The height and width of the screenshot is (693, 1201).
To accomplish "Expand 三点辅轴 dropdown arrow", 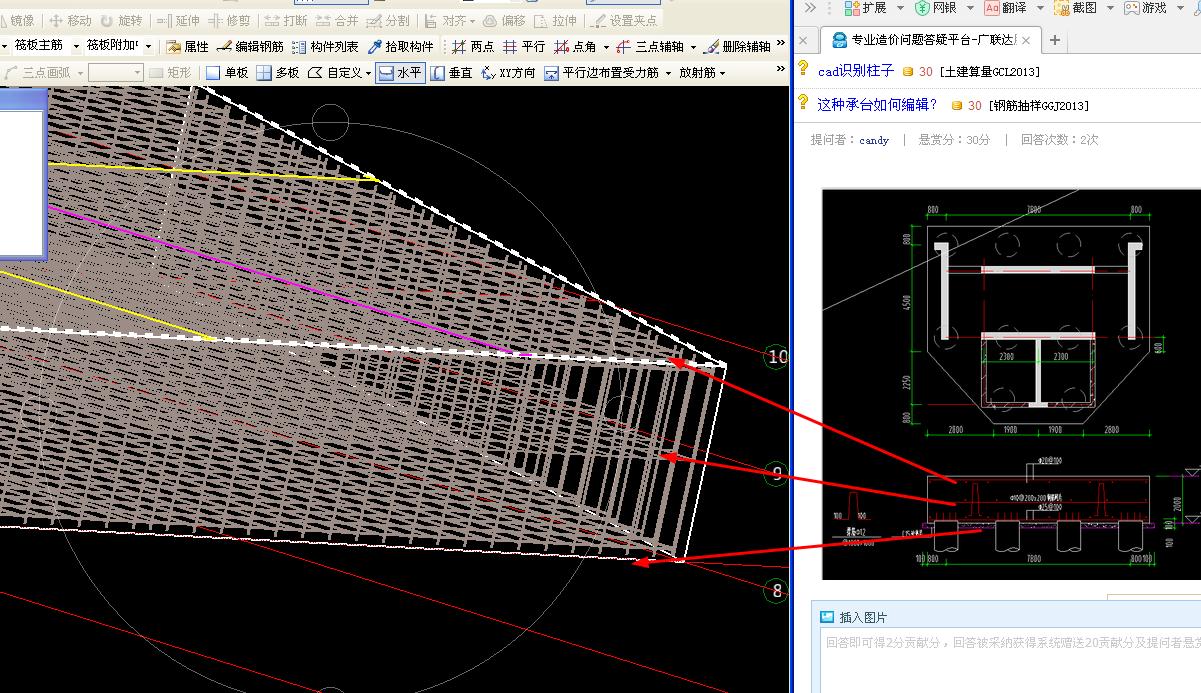I will point(693,47).
